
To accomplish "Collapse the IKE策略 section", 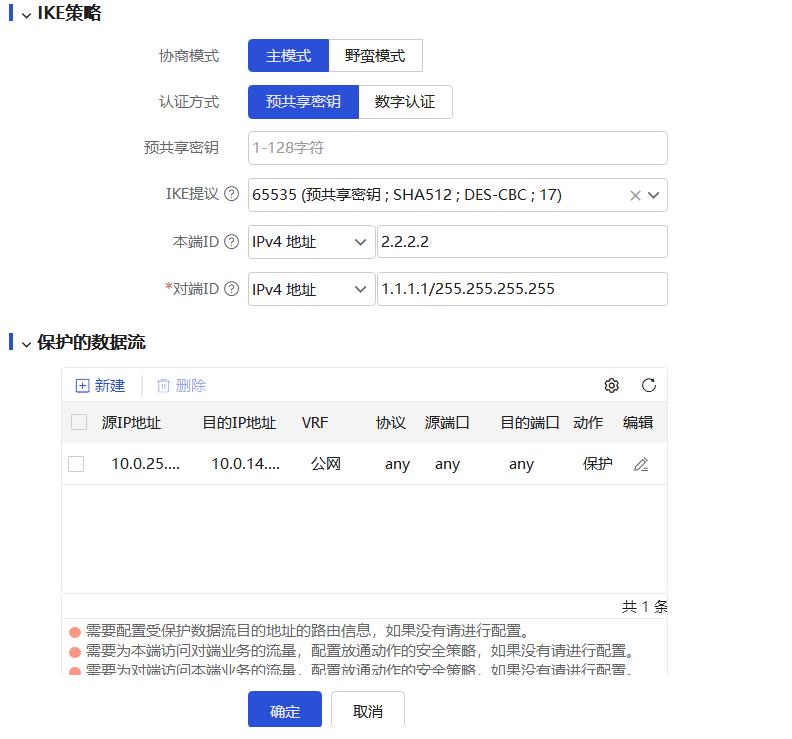I will pos(27,15).
